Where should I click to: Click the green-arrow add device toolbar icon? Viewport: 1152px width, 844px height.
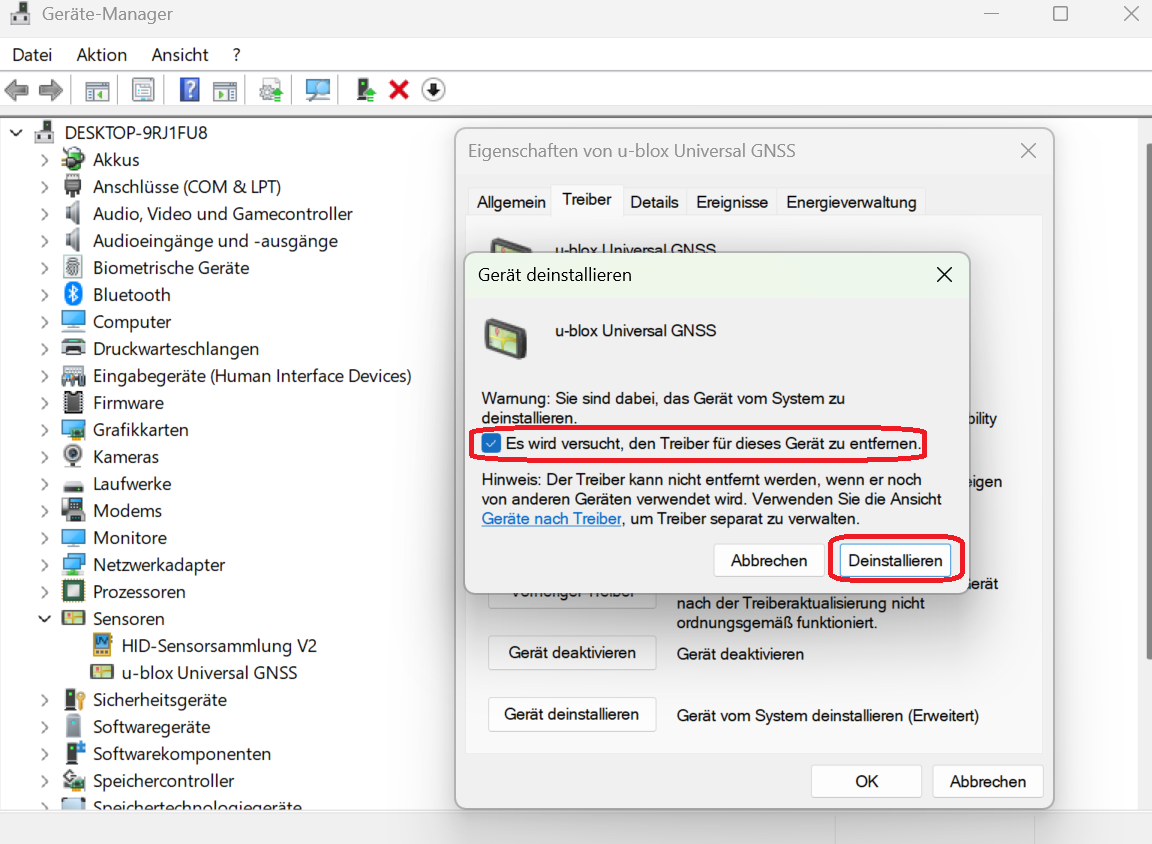(366, 90)
